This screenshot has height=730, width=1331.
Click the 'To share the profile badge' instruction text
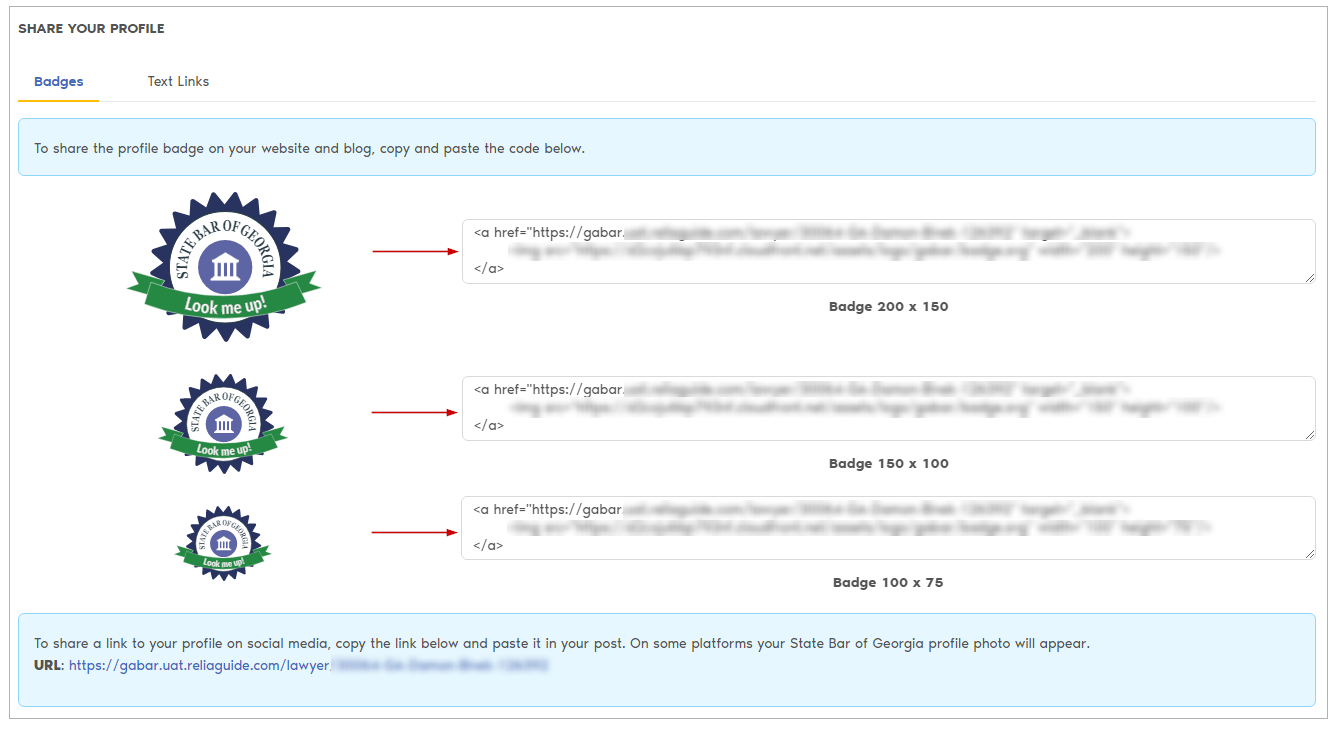pos(309,148)
